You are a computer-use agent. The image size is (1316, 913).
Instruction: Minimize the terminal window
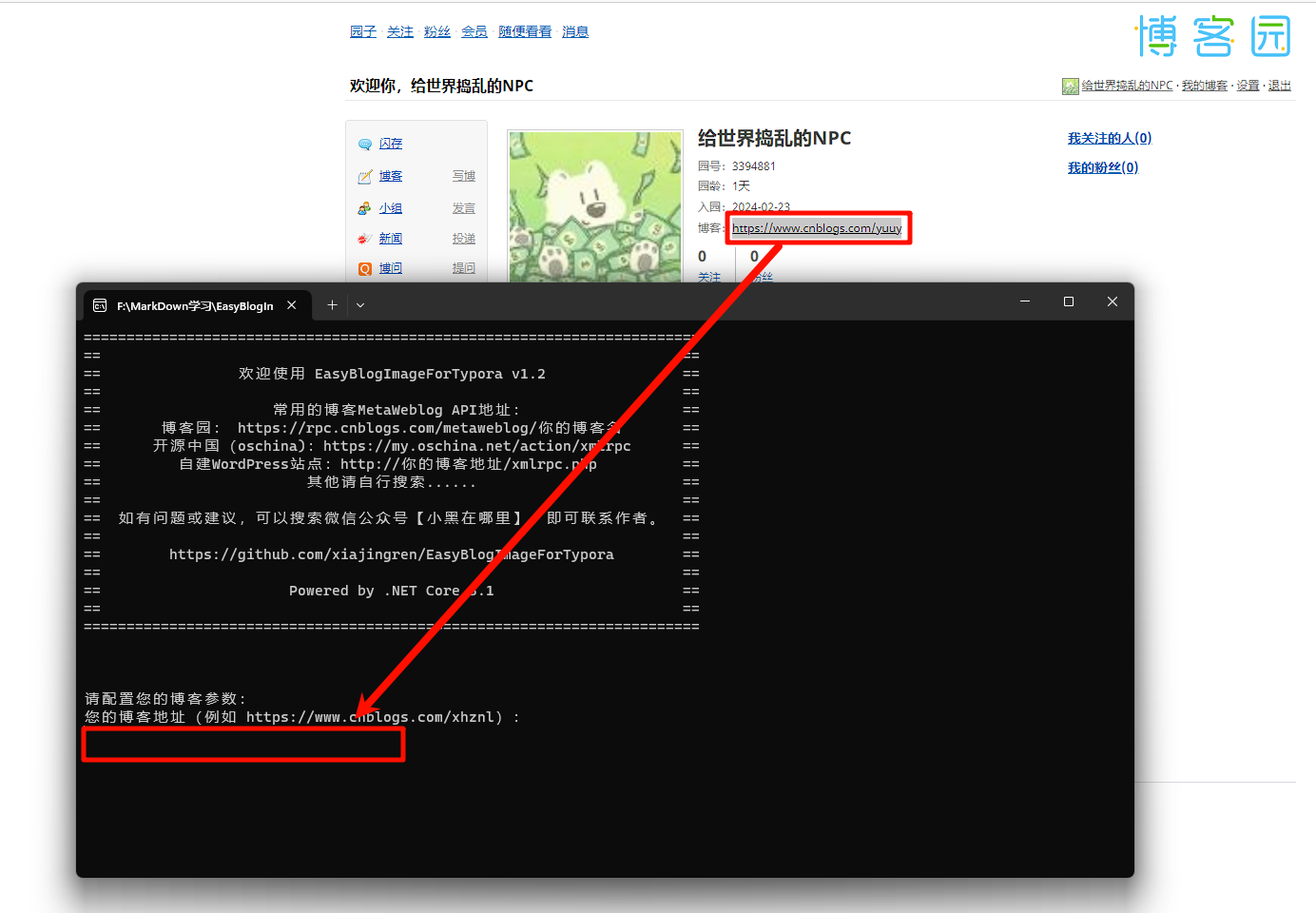pos(1025,301)
